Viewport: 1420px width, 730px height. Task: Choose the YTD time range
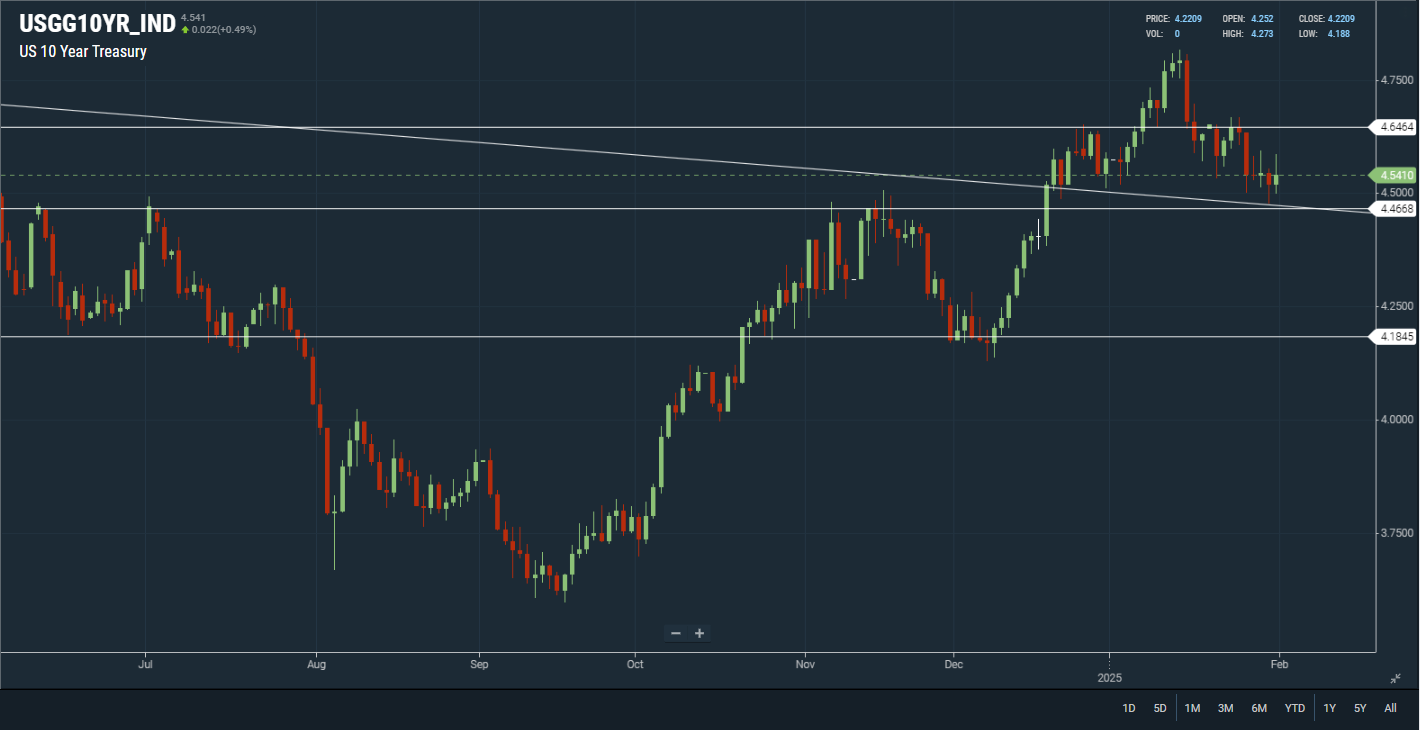point(1295,708)
